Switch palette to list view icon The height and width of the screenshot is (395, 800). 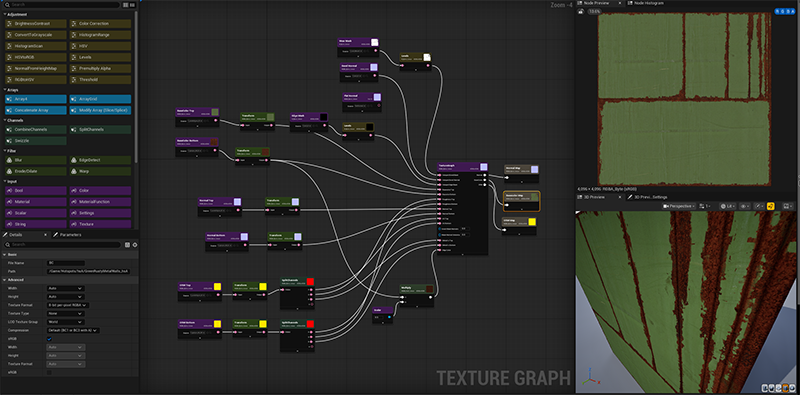tap(133, 5)
